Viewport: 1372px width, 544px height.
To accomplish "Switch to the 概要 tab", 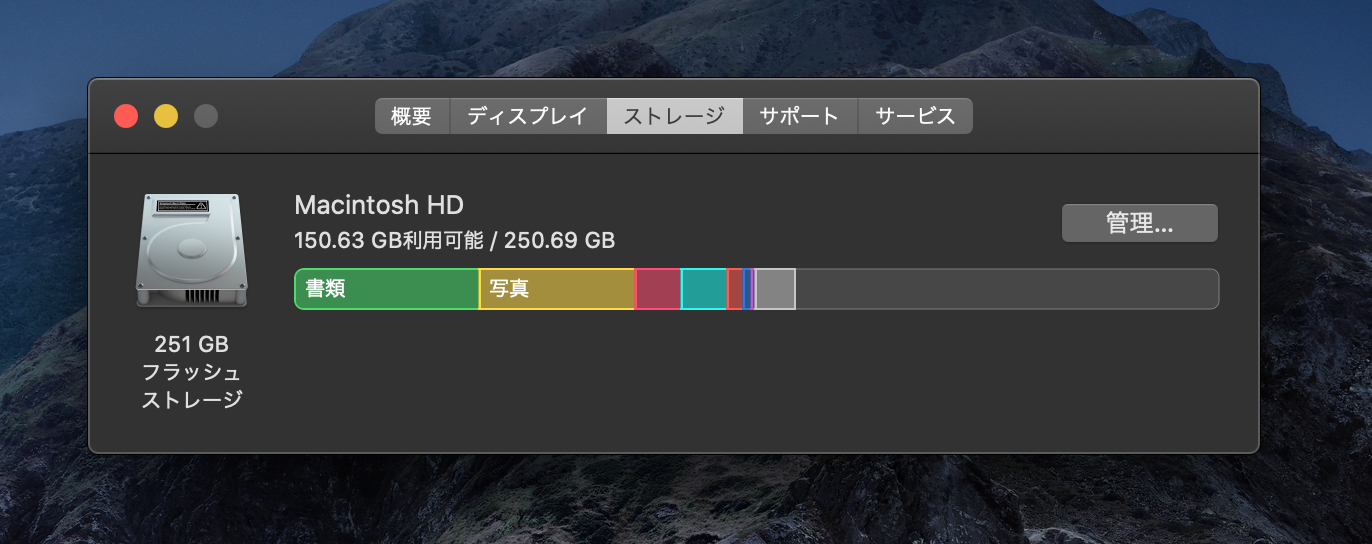I will [x=411, y=116].
